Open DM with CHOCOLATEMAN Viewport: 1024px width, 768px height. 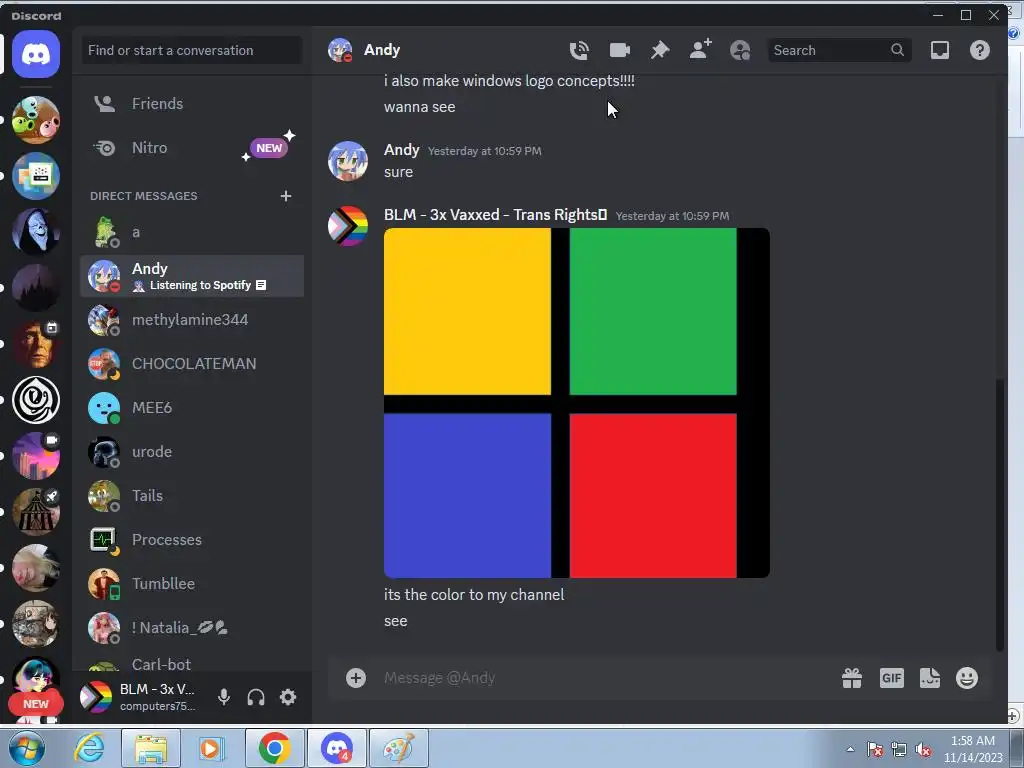click(192, 364)
